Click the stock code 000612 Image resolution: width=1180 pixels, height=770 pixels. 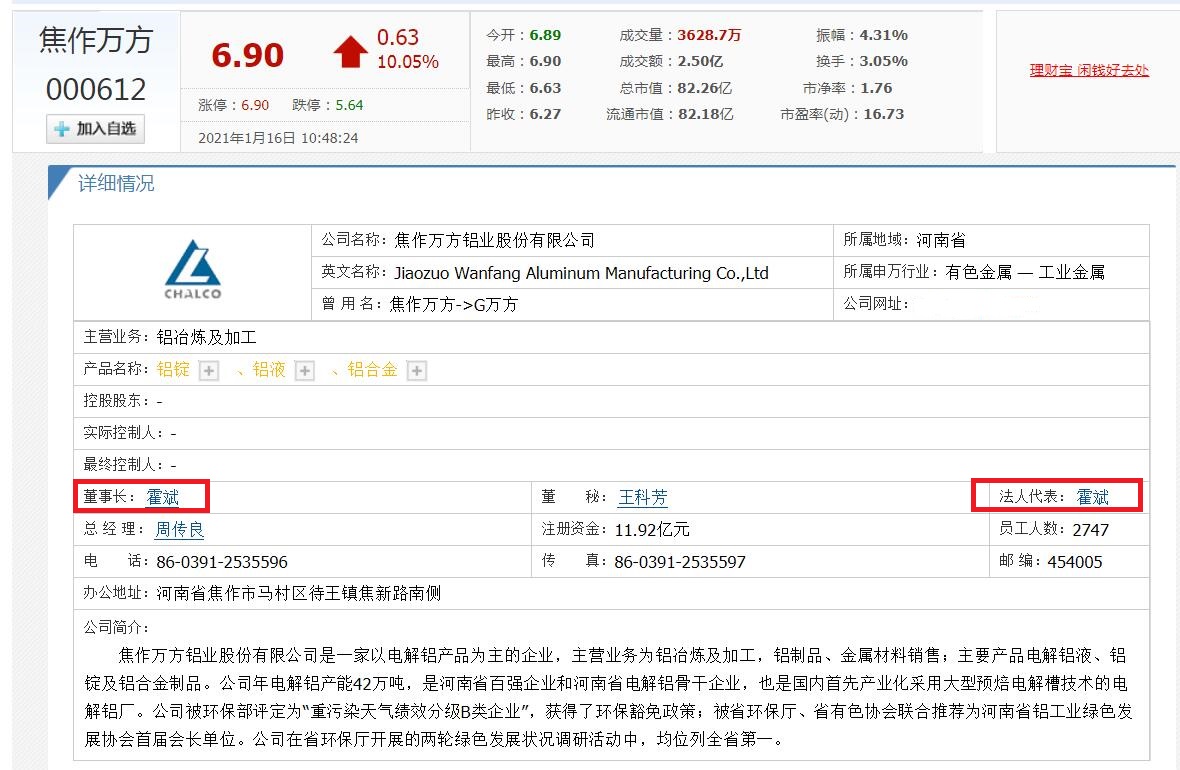[96, 90]
